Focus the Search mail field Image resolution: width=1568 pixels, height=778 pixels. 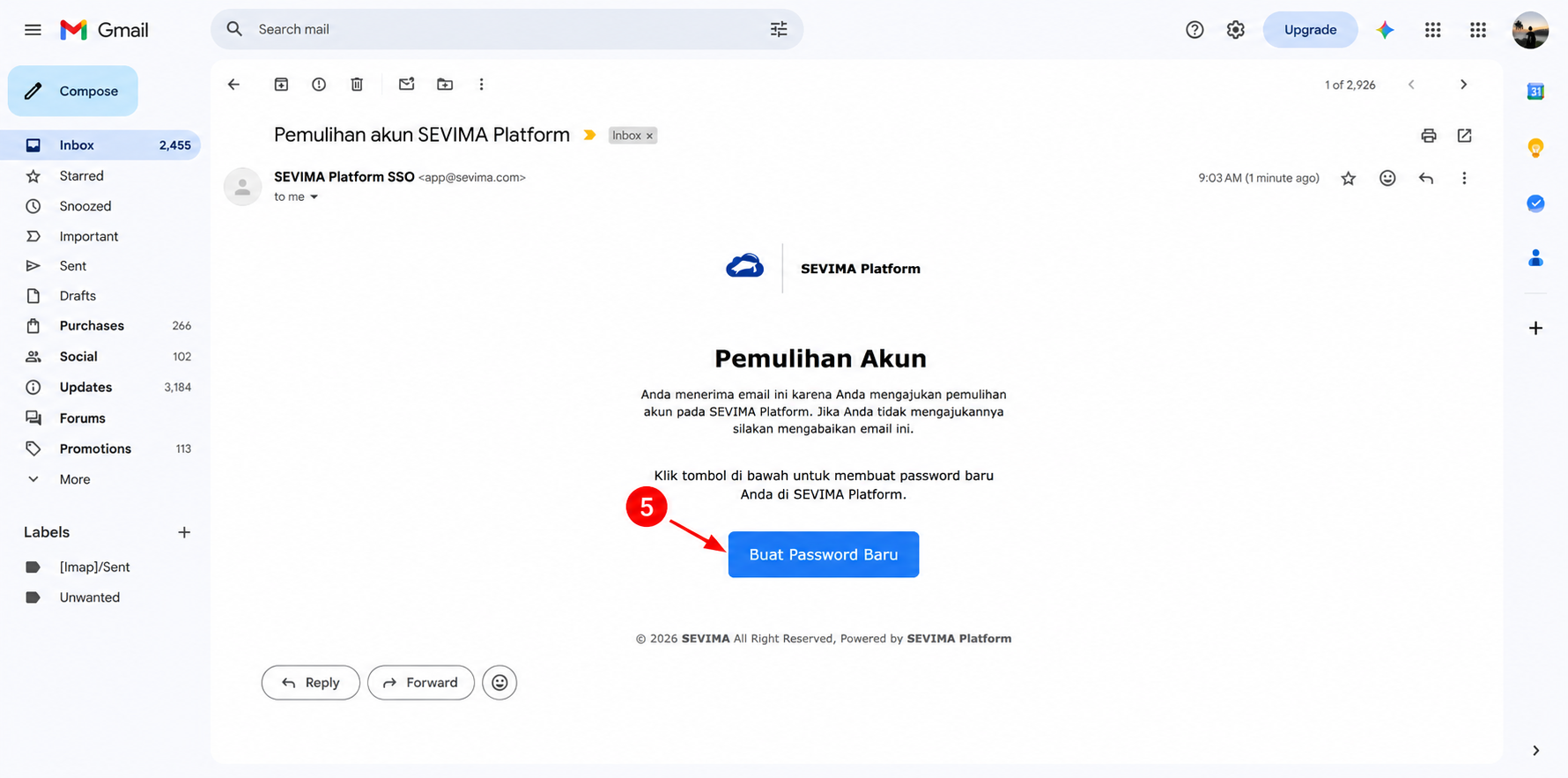pyautogui.click(x=507, y=29)
